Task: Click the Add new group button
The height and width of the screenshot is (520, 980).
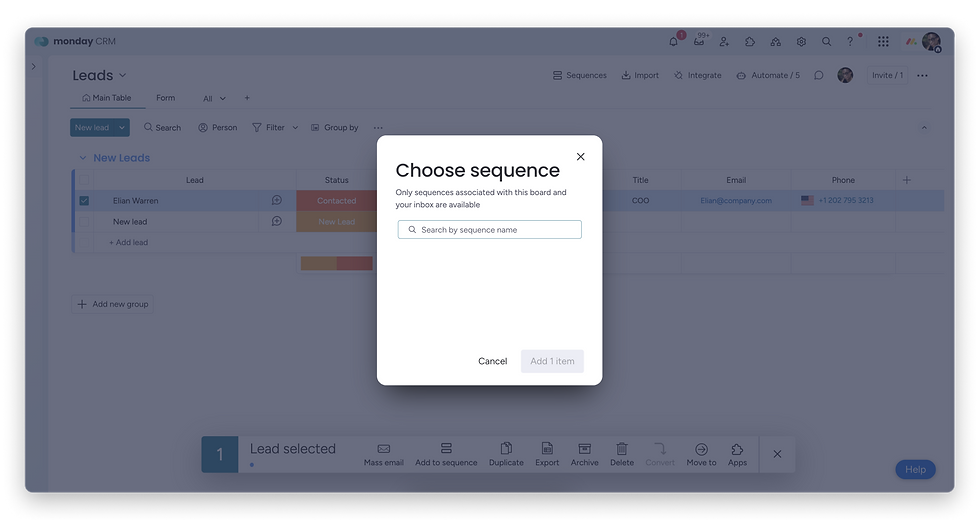Action: (112, 304)
